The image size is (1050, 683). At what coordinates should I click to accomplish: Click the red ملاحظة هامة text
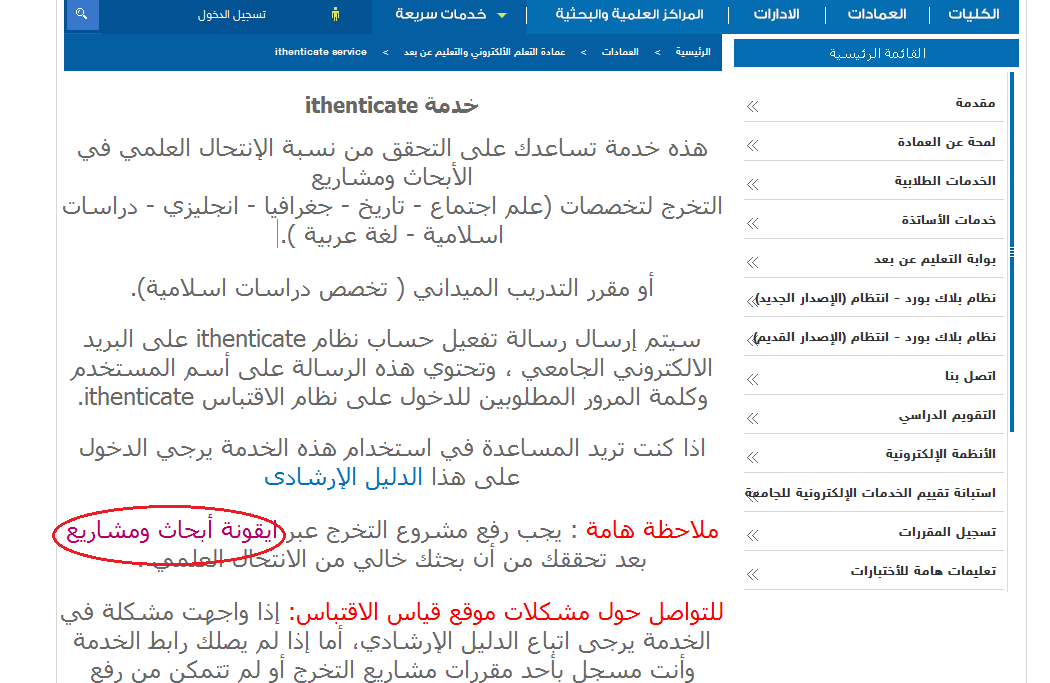(652, 530)
